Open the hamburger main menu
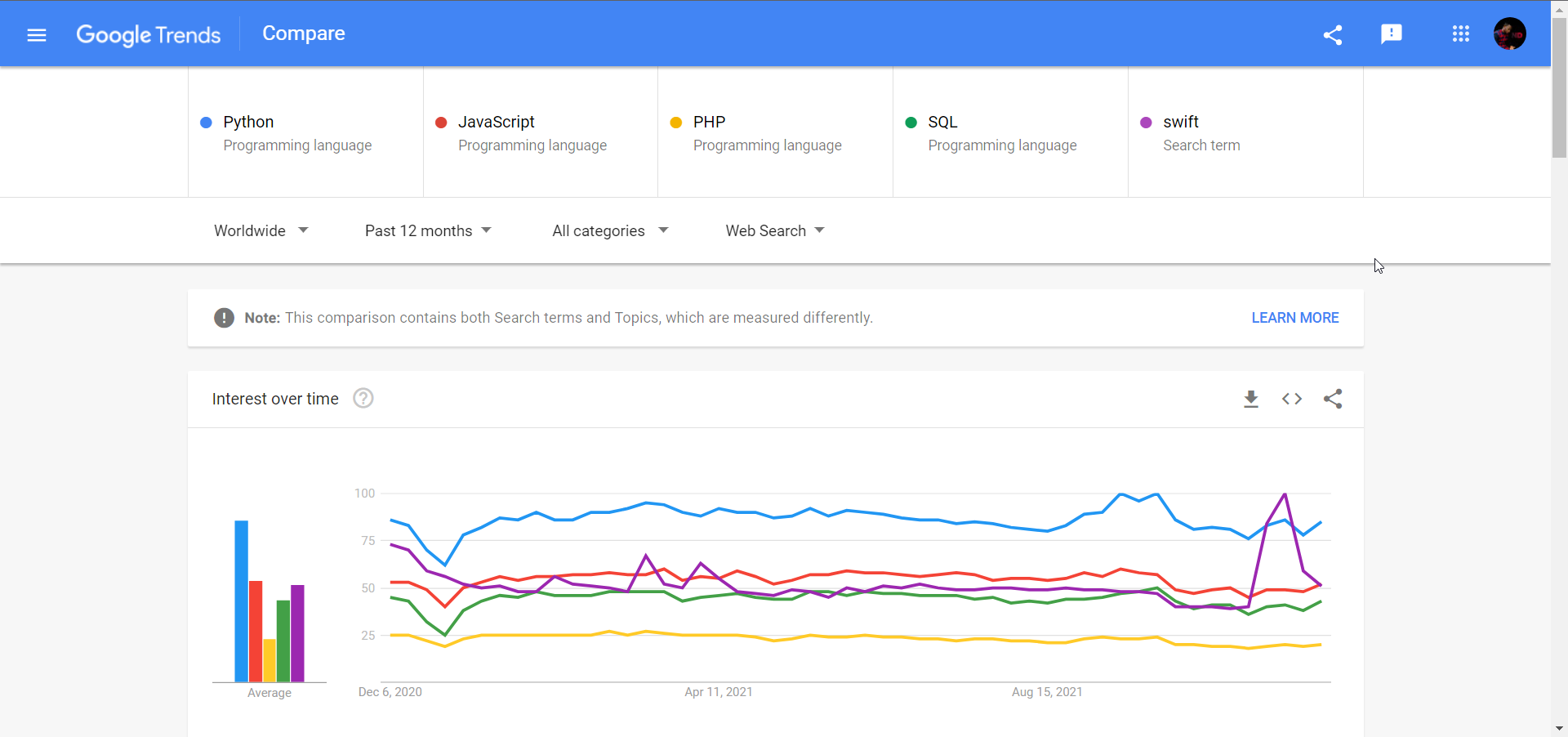This screenshot has height=737, width=1568. (37, 34)
